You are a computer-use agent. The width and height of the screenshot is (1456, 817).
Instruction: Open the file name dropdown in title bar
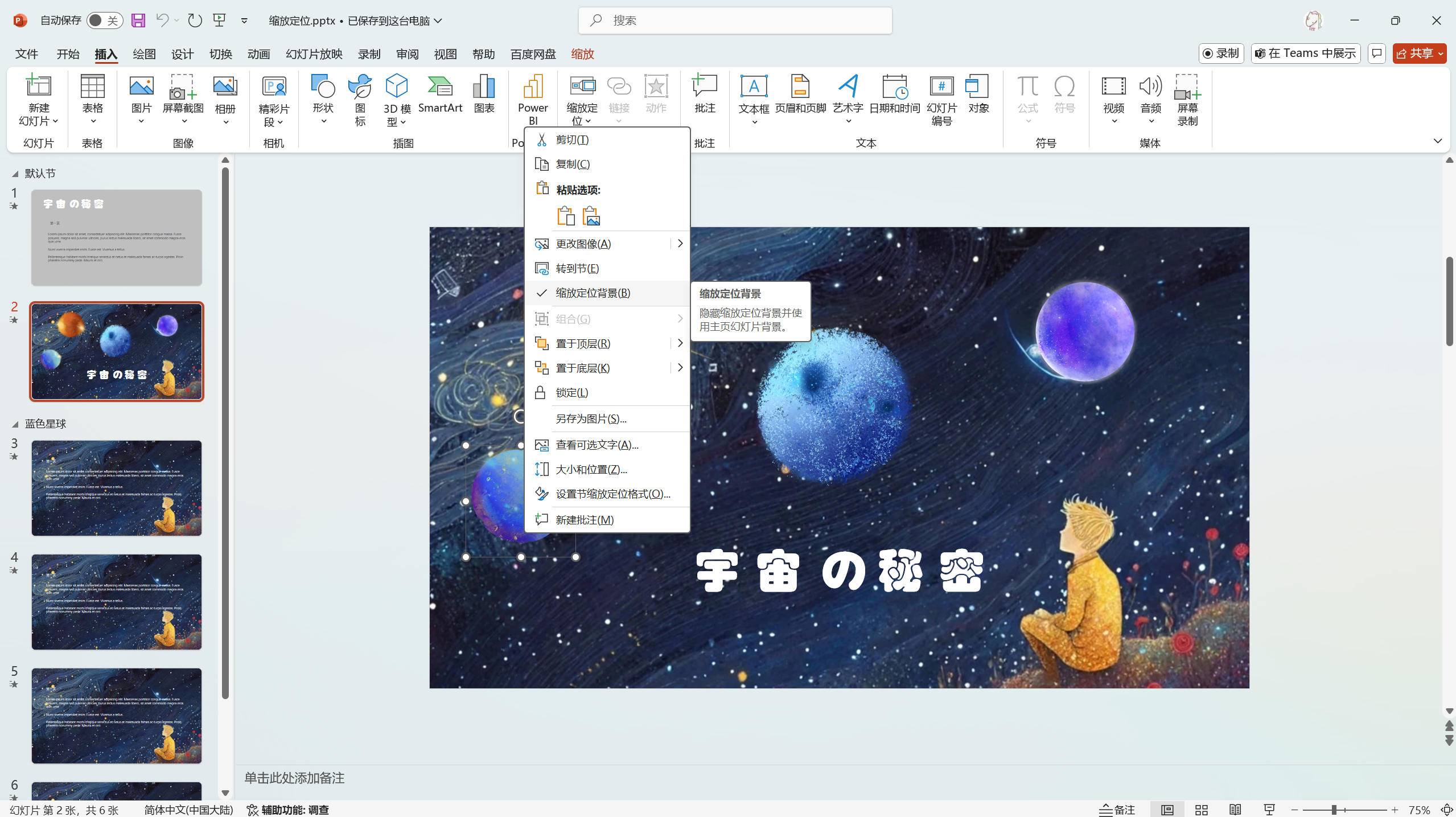tap(438, 20)
